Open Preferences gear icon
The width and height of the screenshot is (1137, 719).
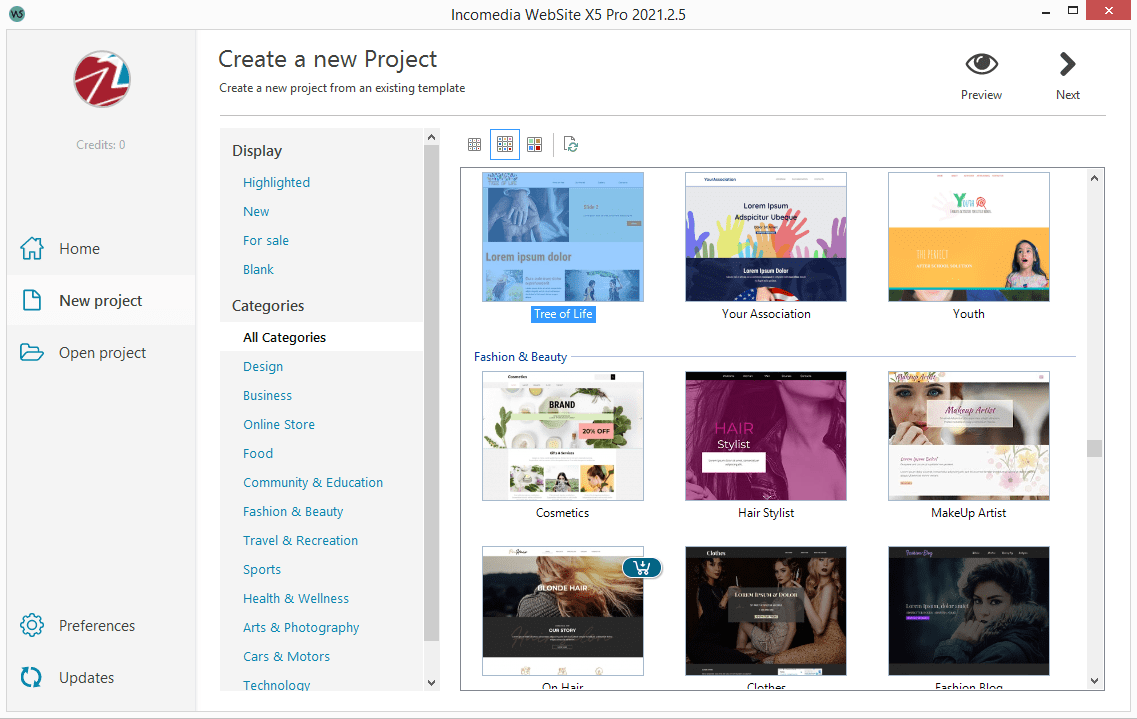pyautogui.click(x=32, y=626)
